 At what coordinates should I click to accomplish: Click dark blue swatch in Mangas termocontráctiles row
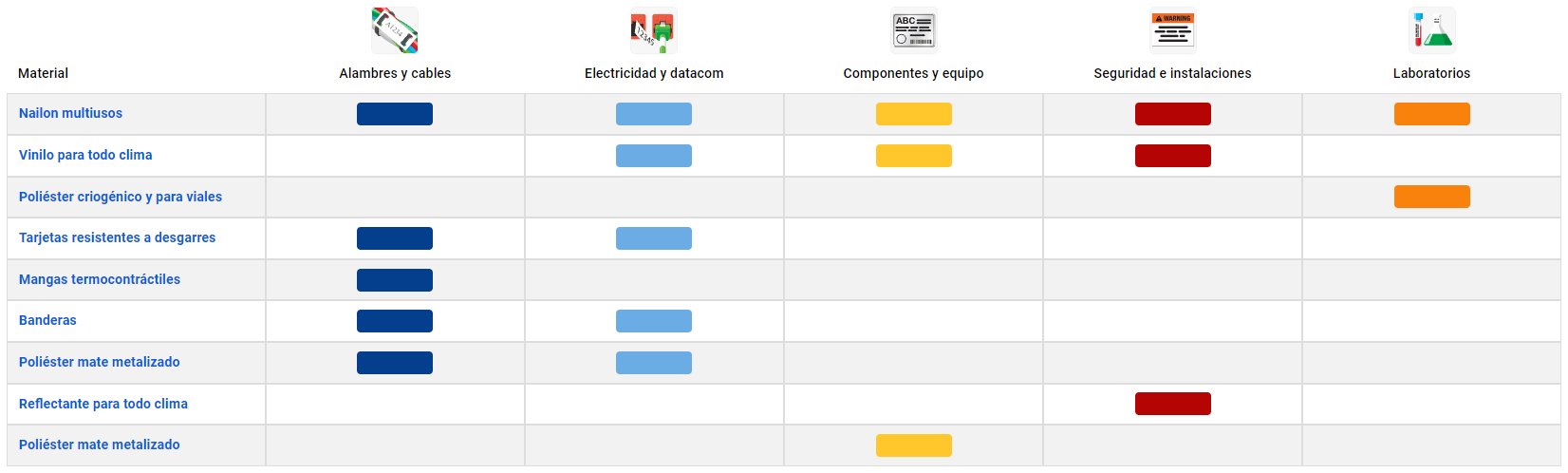coord(395,280)
